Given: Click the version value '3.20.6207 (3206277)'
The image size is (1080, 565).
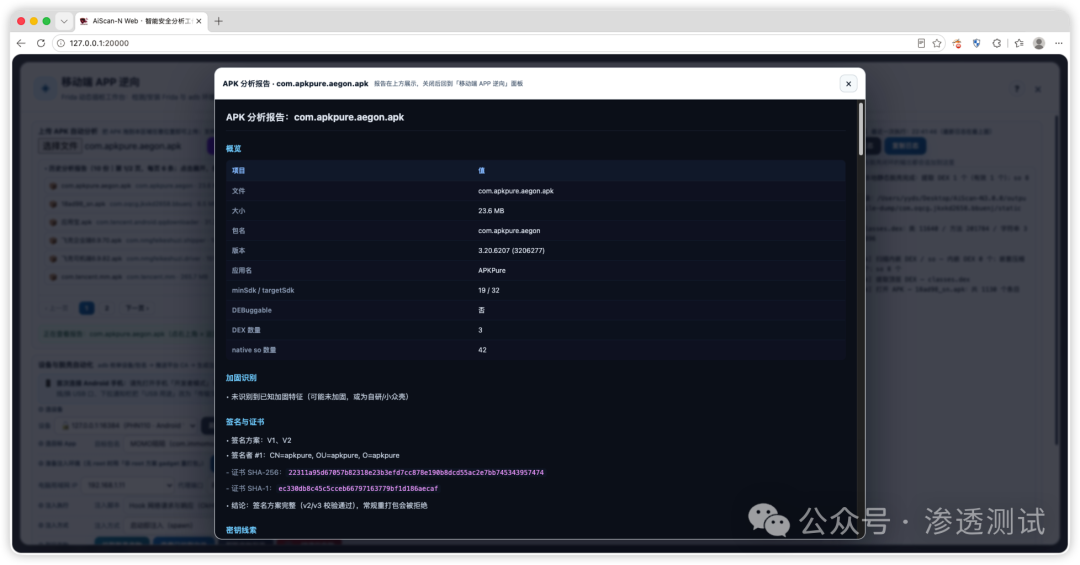Looking at the screenshot, I should pos(511,250).
